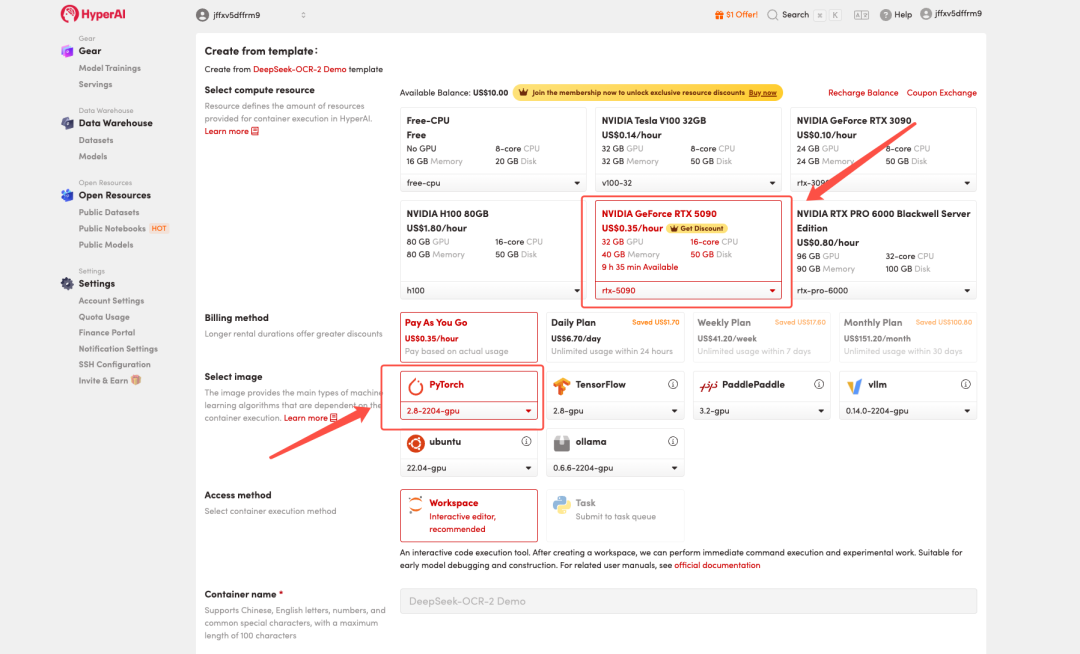Click the language switch icon

[861, 15]
